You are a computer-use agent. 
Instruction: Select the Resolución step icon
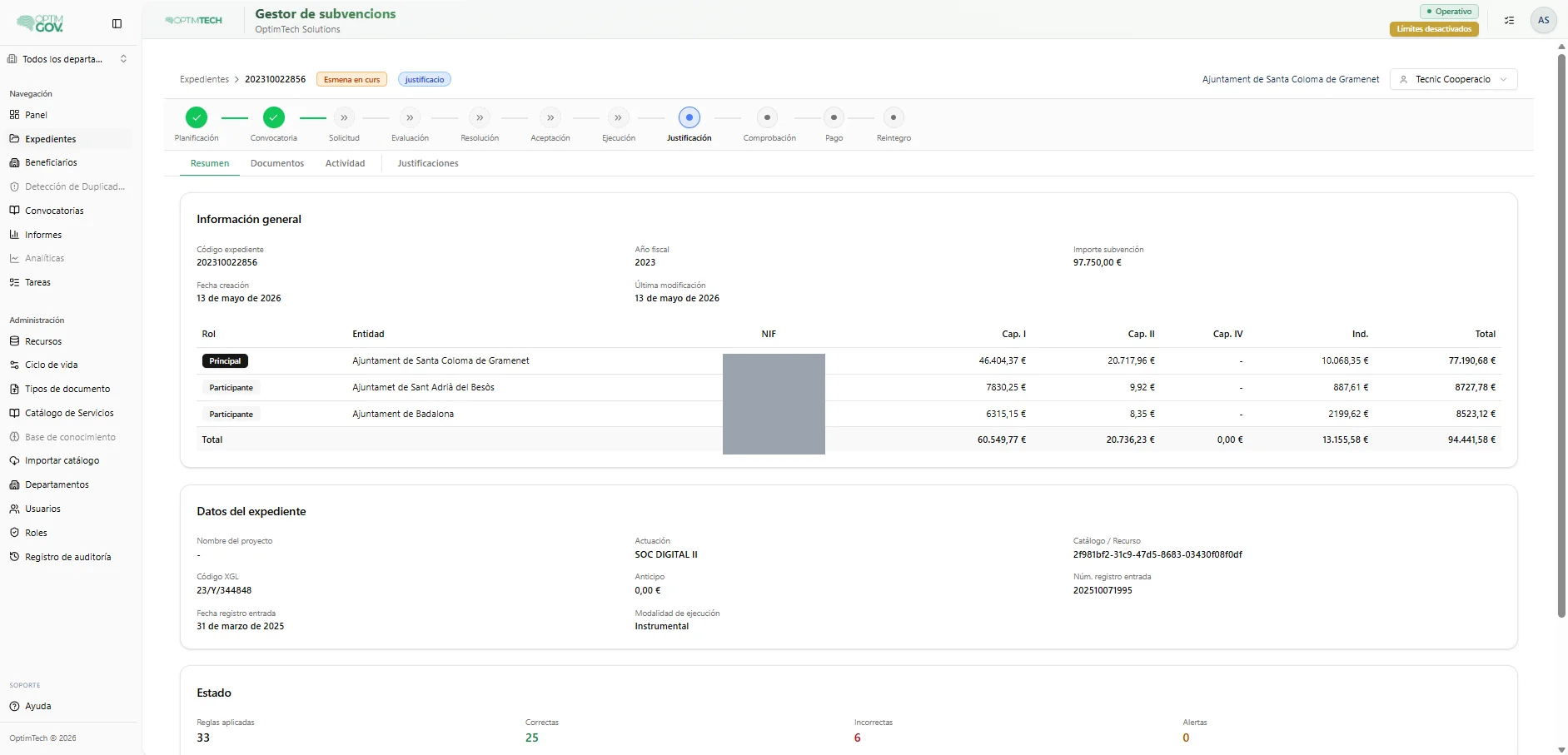[480, 117]
